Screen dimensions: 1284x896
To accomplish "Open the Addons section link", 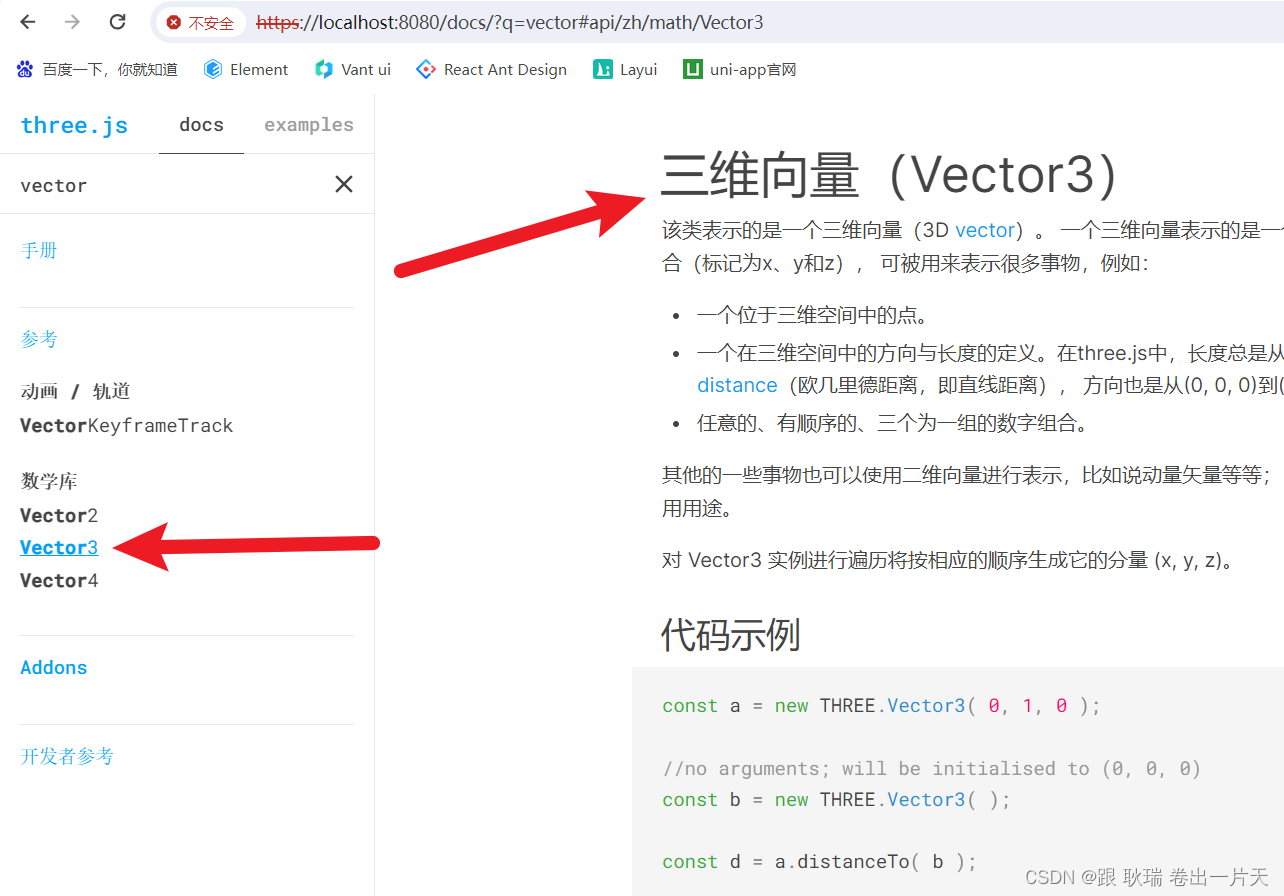I will [53, 667].
